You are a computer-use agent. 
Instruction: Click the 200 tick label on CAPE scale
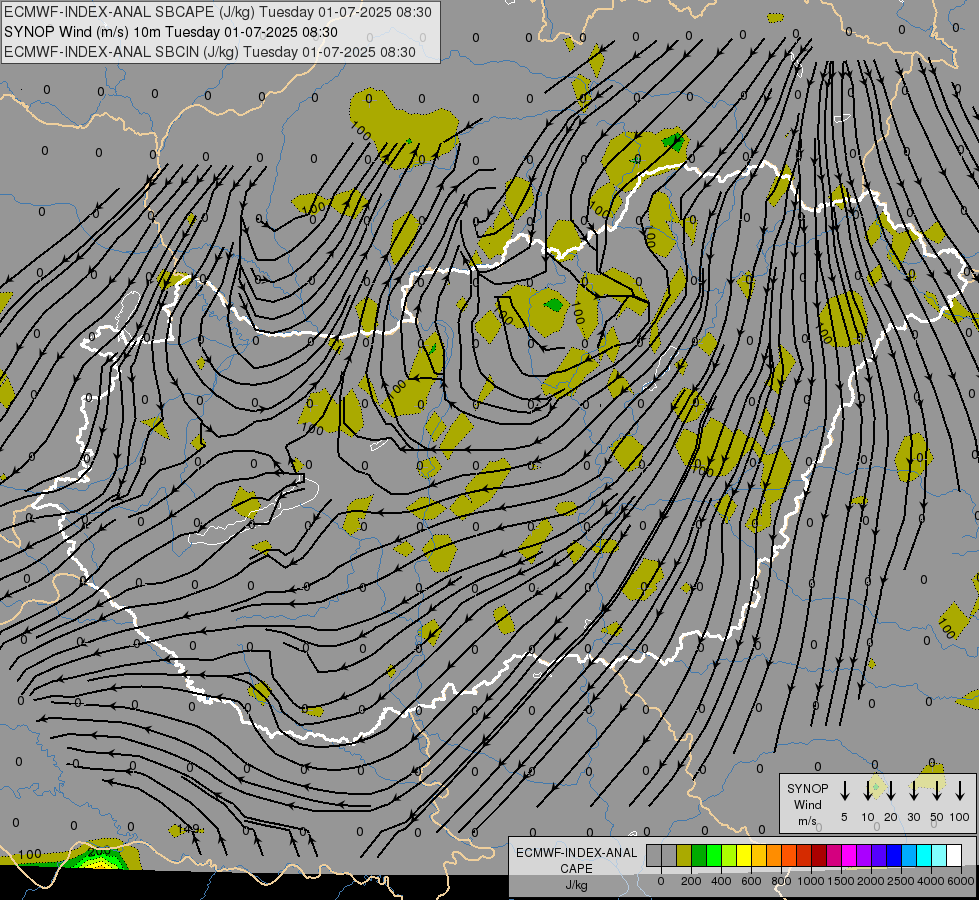click(x=691, y=881)
